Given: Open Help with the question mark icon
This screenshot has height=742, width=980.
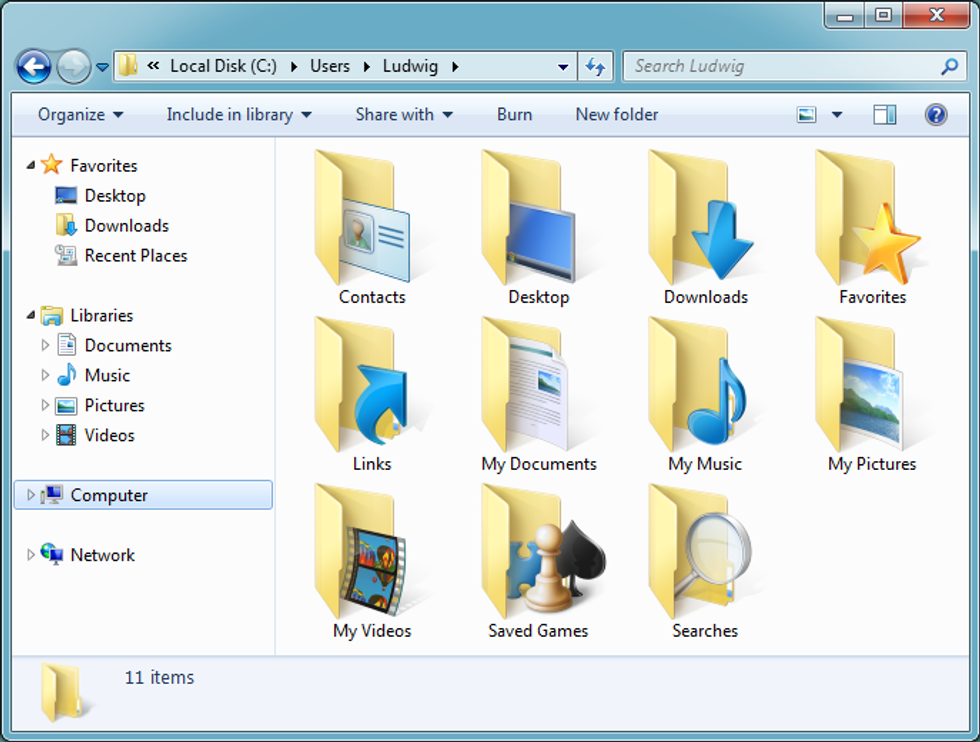Looking at the screenshot, I should pos(935,114).
